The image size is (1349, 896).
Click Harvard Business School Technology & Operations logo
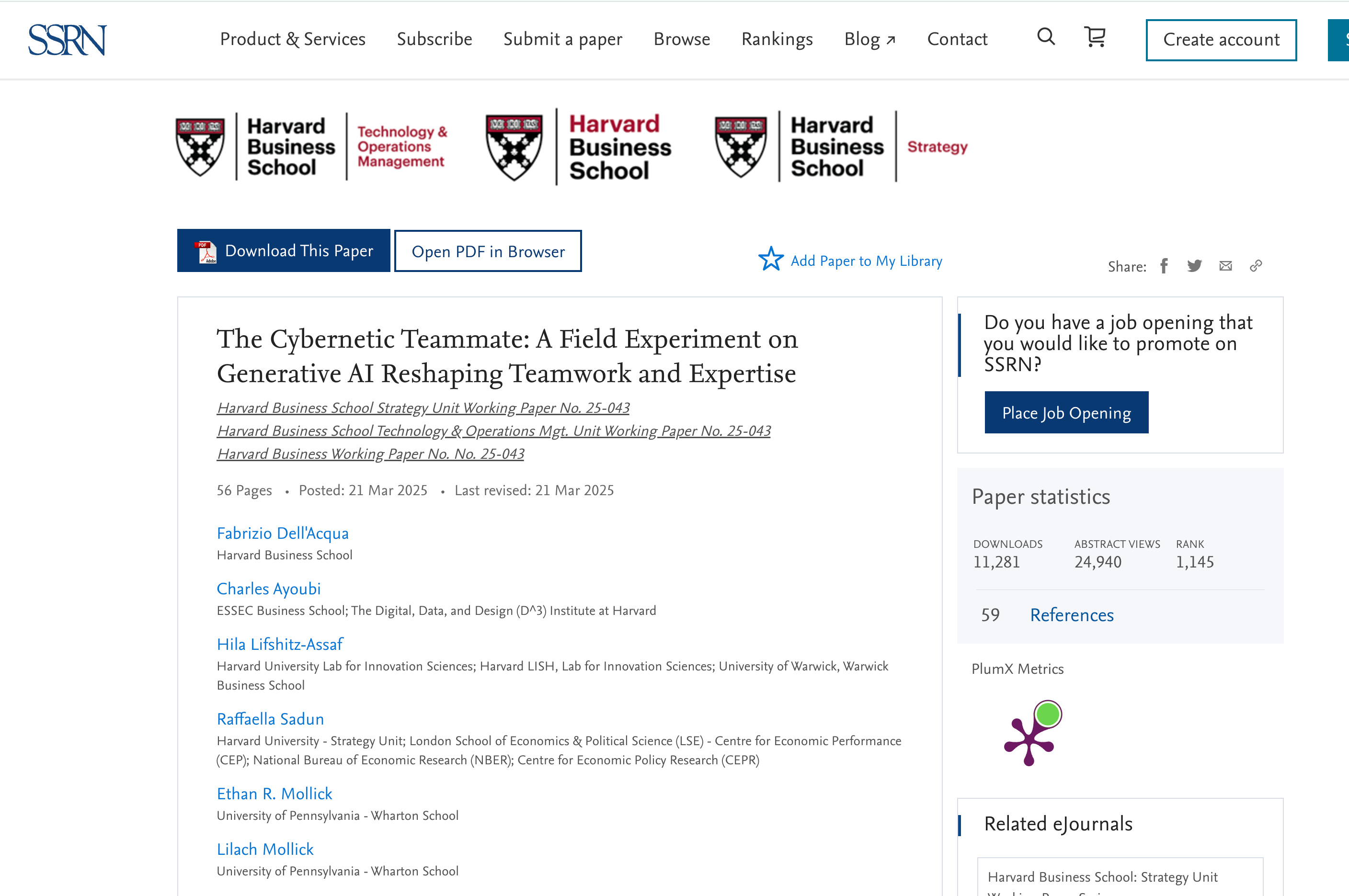(x=312, y=147)
